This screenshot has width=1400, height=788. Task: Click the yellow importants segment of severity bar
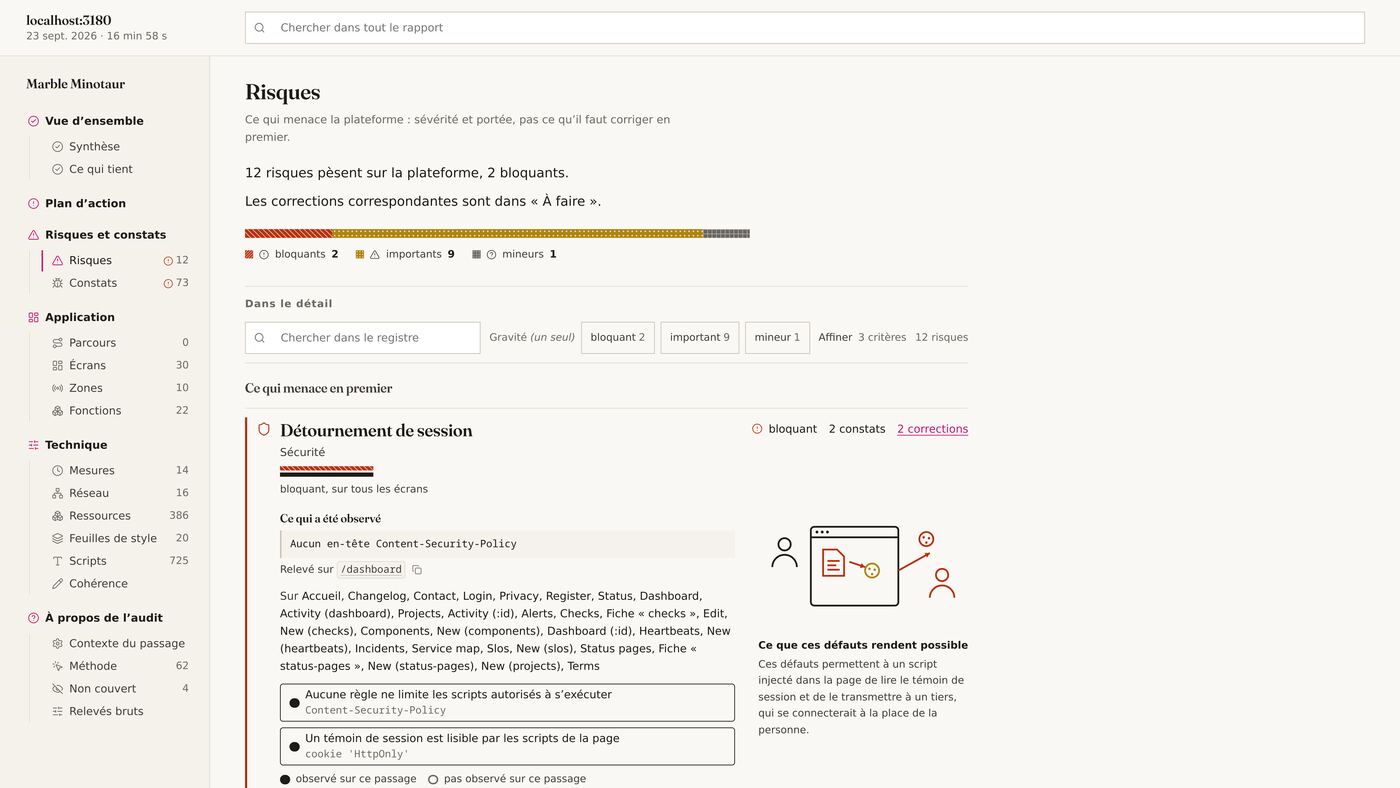click(x=517, y=234)
